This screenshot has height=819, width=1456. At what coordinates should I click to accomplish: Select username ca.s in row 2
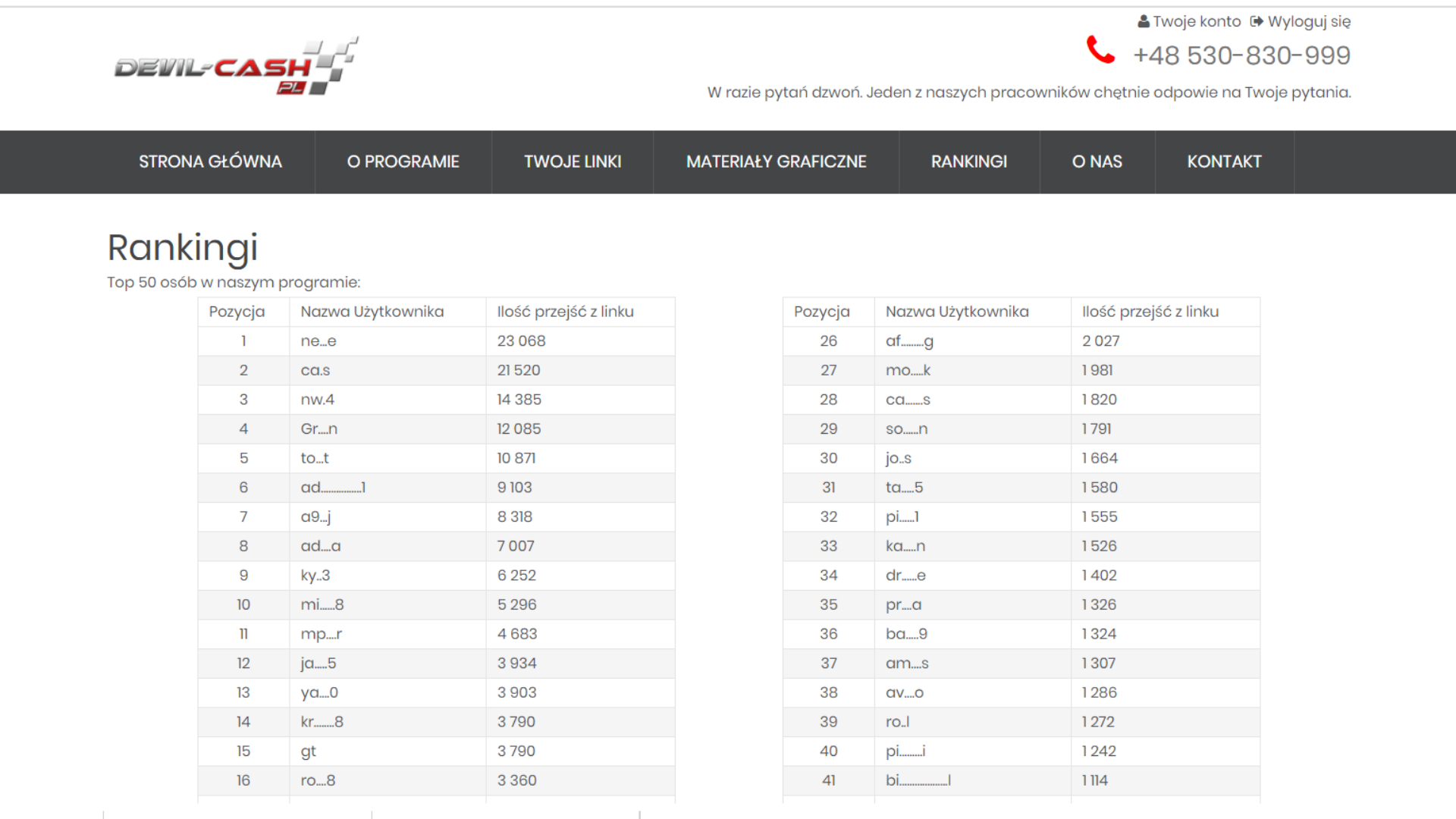(315, 371)
